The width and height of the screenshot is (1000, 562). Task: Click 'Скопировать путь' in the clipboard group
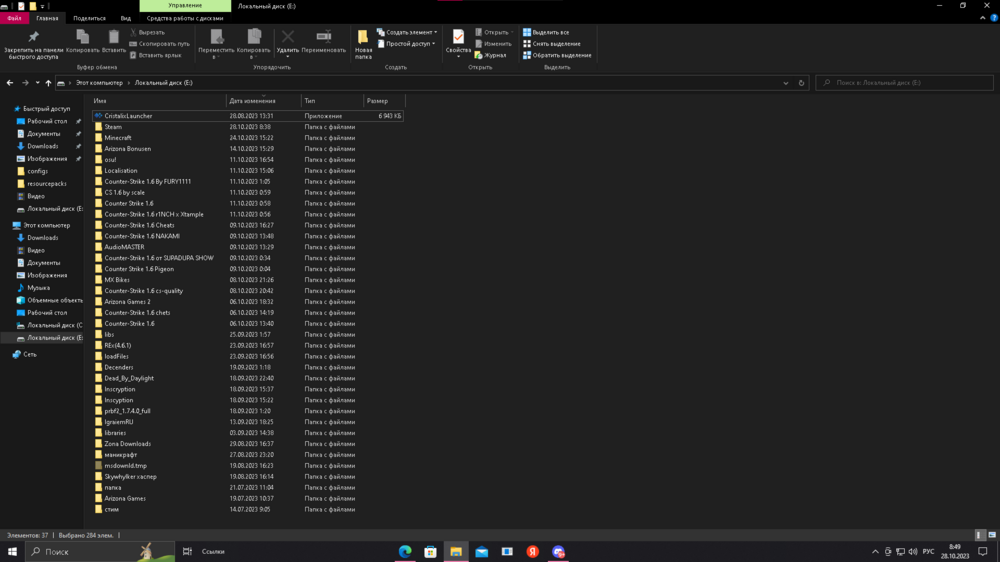click(x=159, y=43)
